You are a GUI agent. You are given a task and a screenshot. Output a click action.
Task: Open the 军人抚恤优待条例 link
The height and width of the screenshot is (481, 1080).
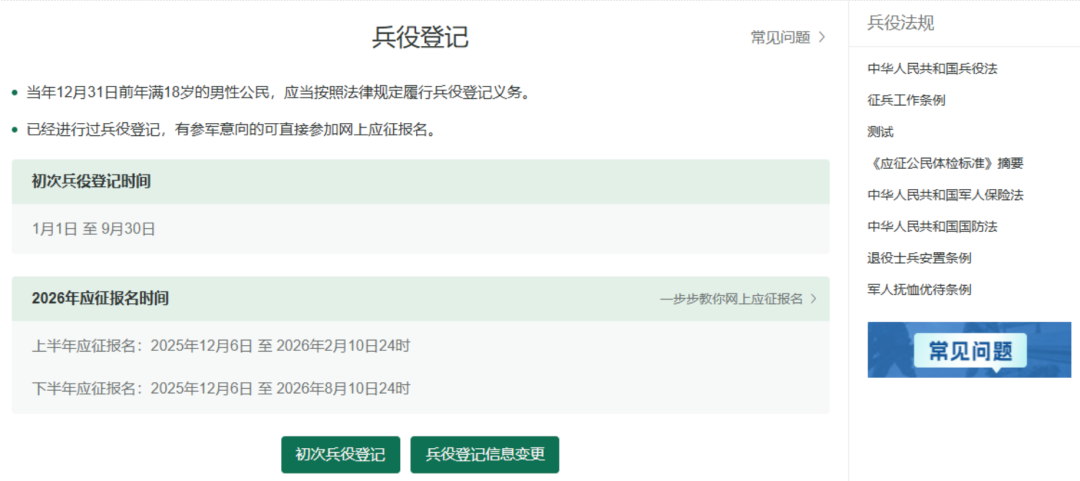[x=919, y=289]
